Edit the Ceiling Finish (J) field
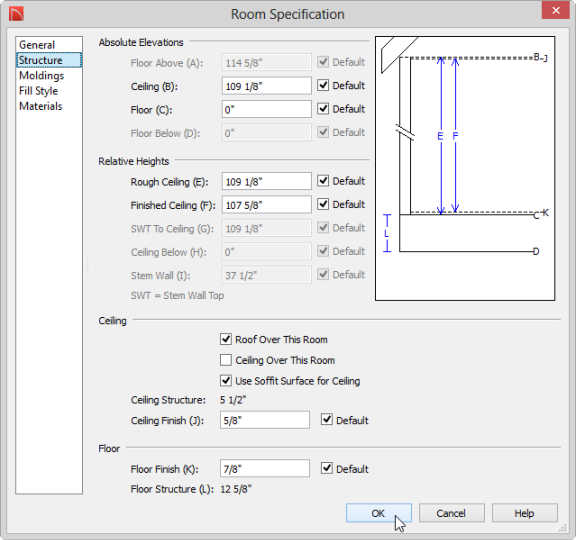Screen dimensions: 576x540 pos(265,420)
